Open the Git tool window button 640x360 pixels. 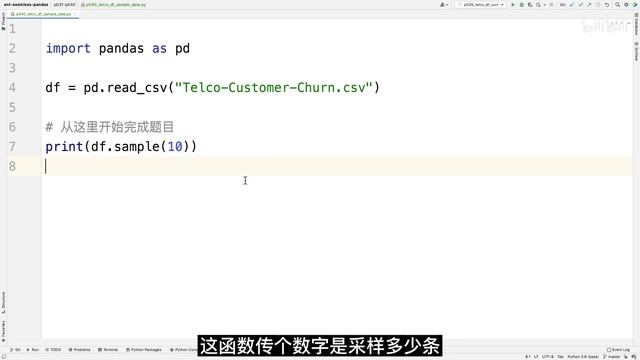click(x=15, y=350)
